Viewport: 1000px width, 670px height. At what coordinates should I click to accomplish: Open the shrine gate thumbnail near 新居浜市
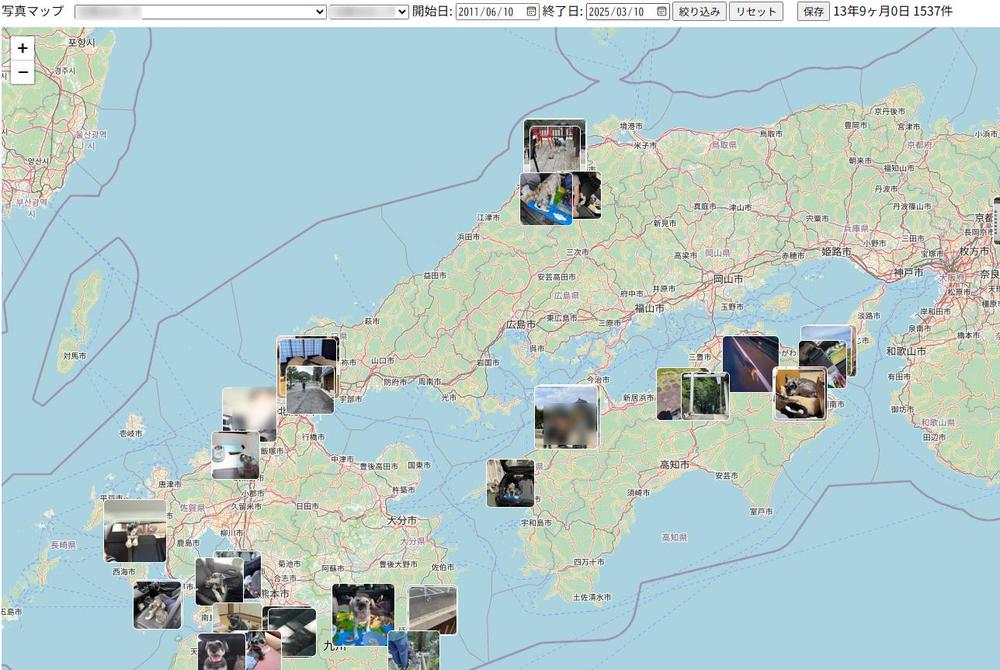point(705,396)
